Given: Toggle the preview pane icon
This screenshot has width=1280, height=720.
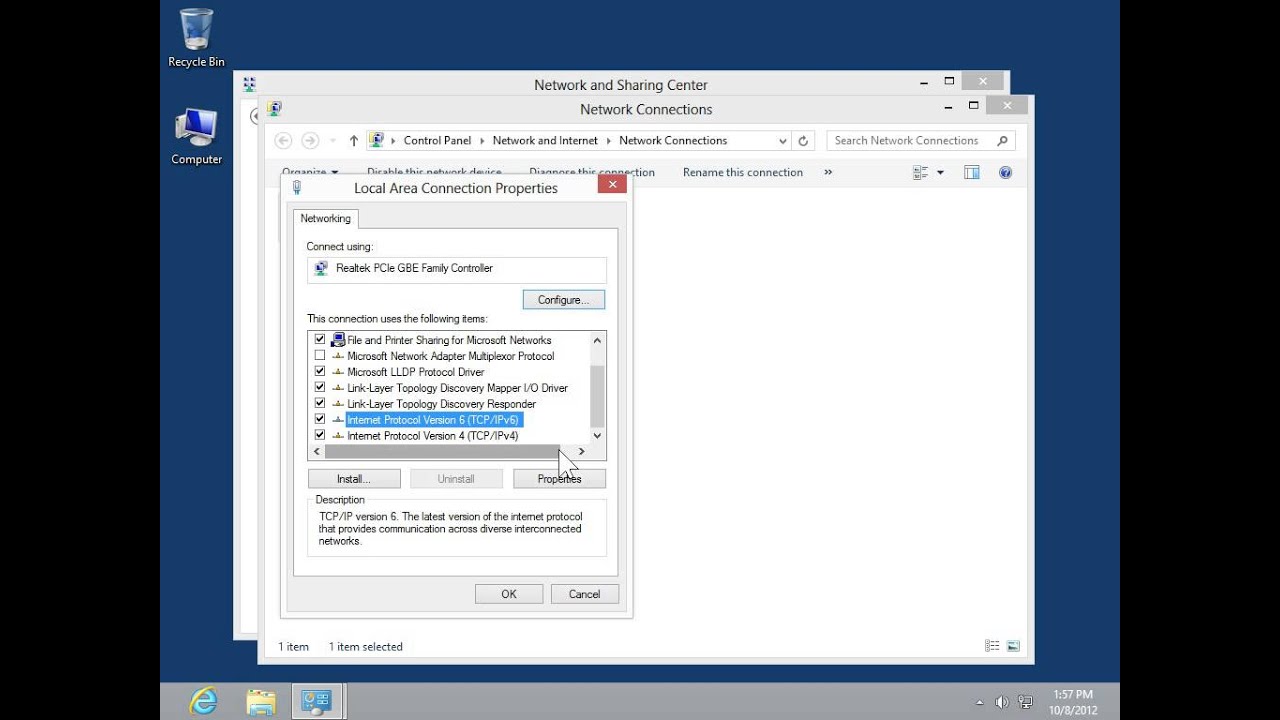Looking at the screenshot, I should point(971,173).
